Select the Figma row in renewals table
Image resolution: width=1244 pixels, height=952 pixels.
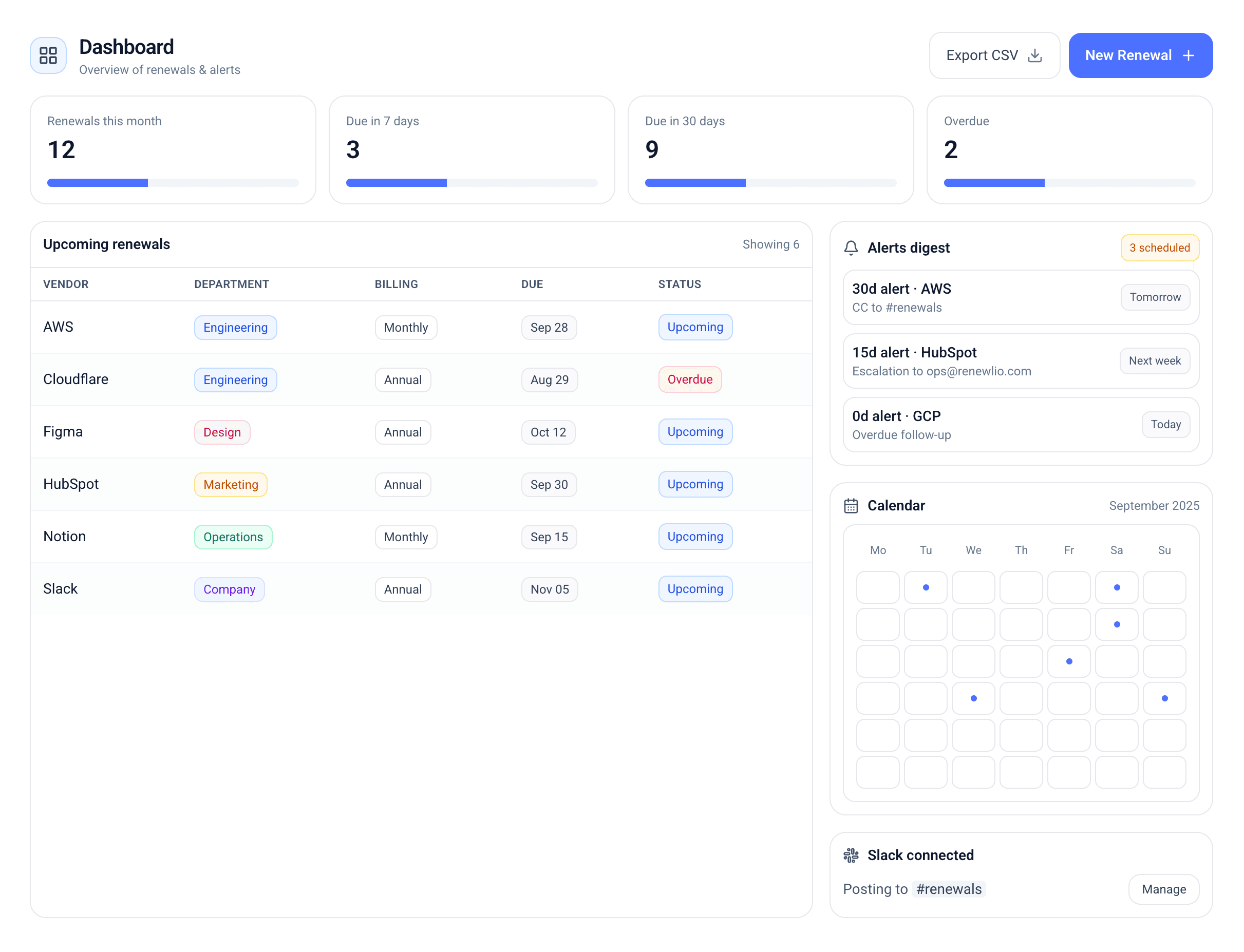pyautogui.click(x=63, y=432)
